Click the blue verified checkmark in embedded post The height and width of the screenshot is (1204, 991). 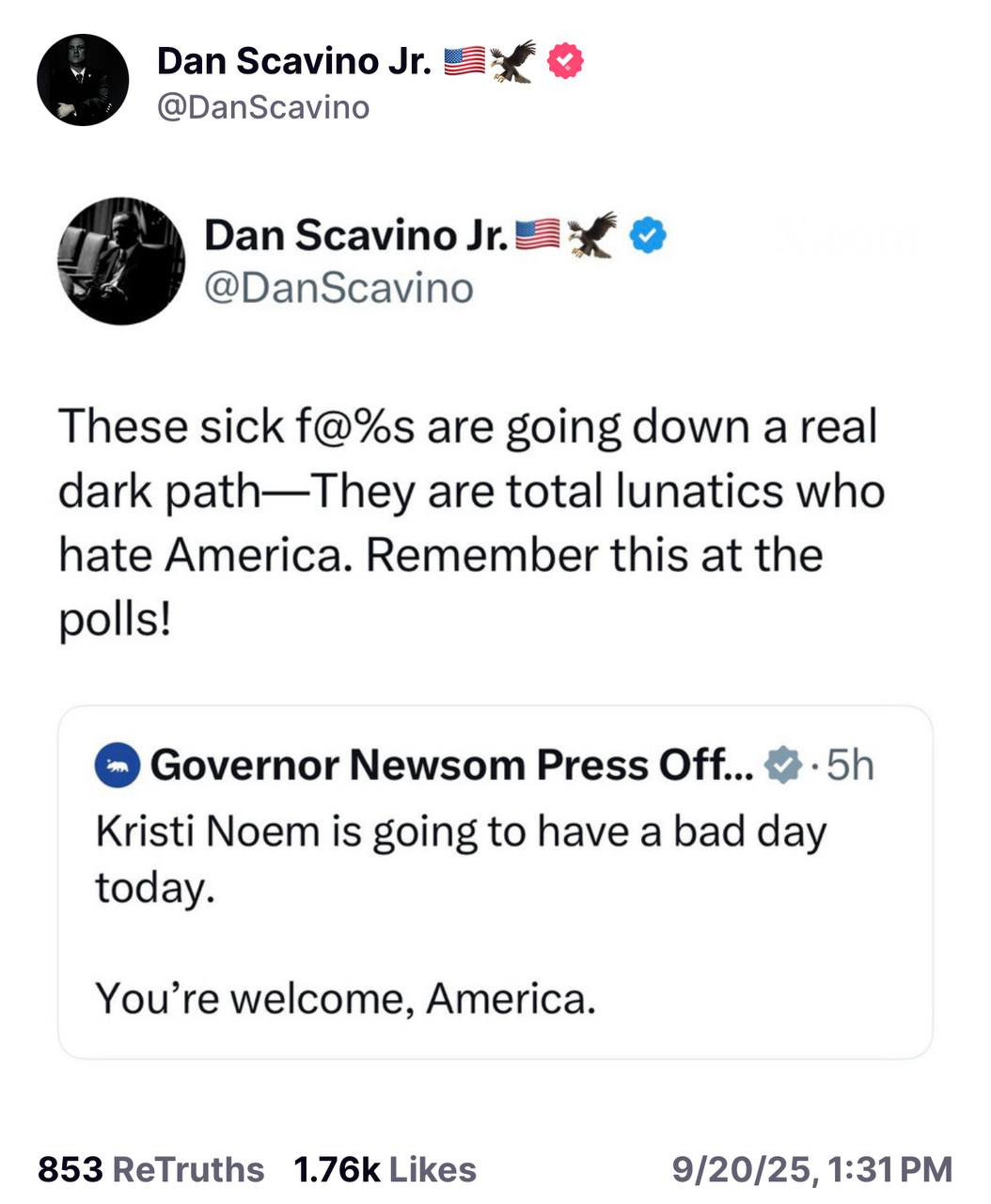tap(647, 234)
